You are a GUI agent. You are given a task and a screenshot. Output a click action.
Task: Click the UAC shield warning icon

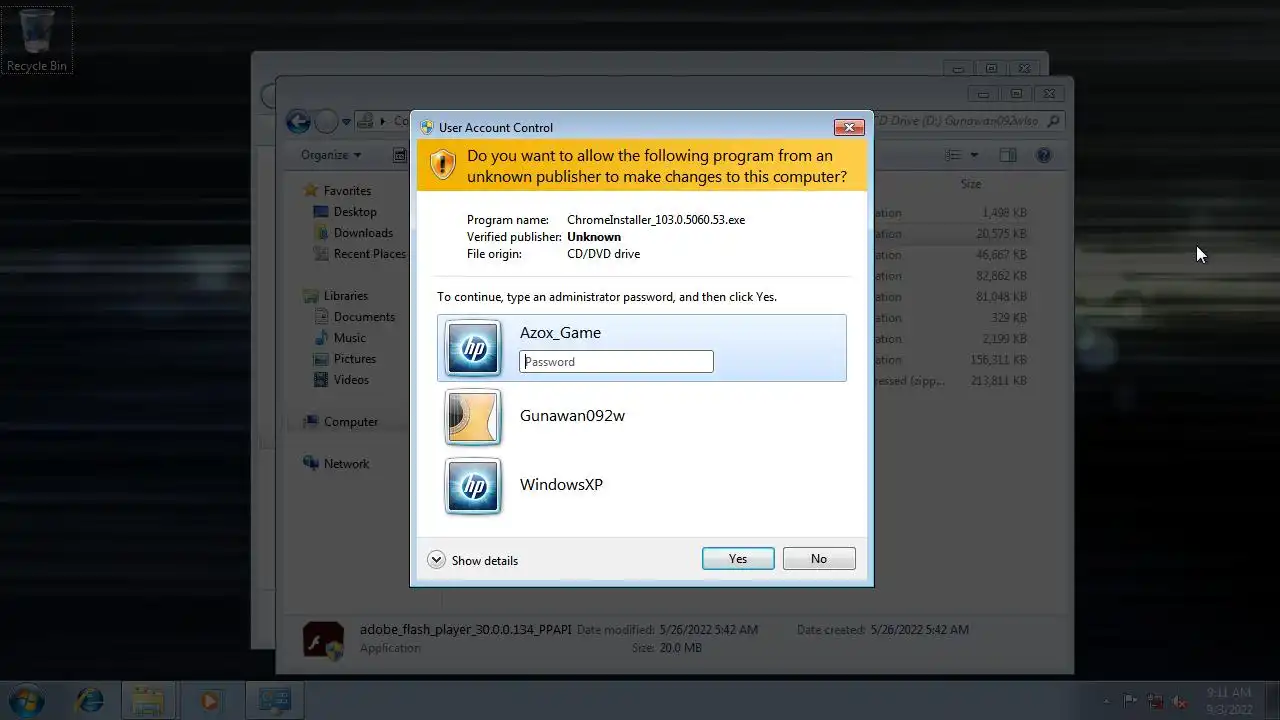pyautogui.click(x=442, y=165)
